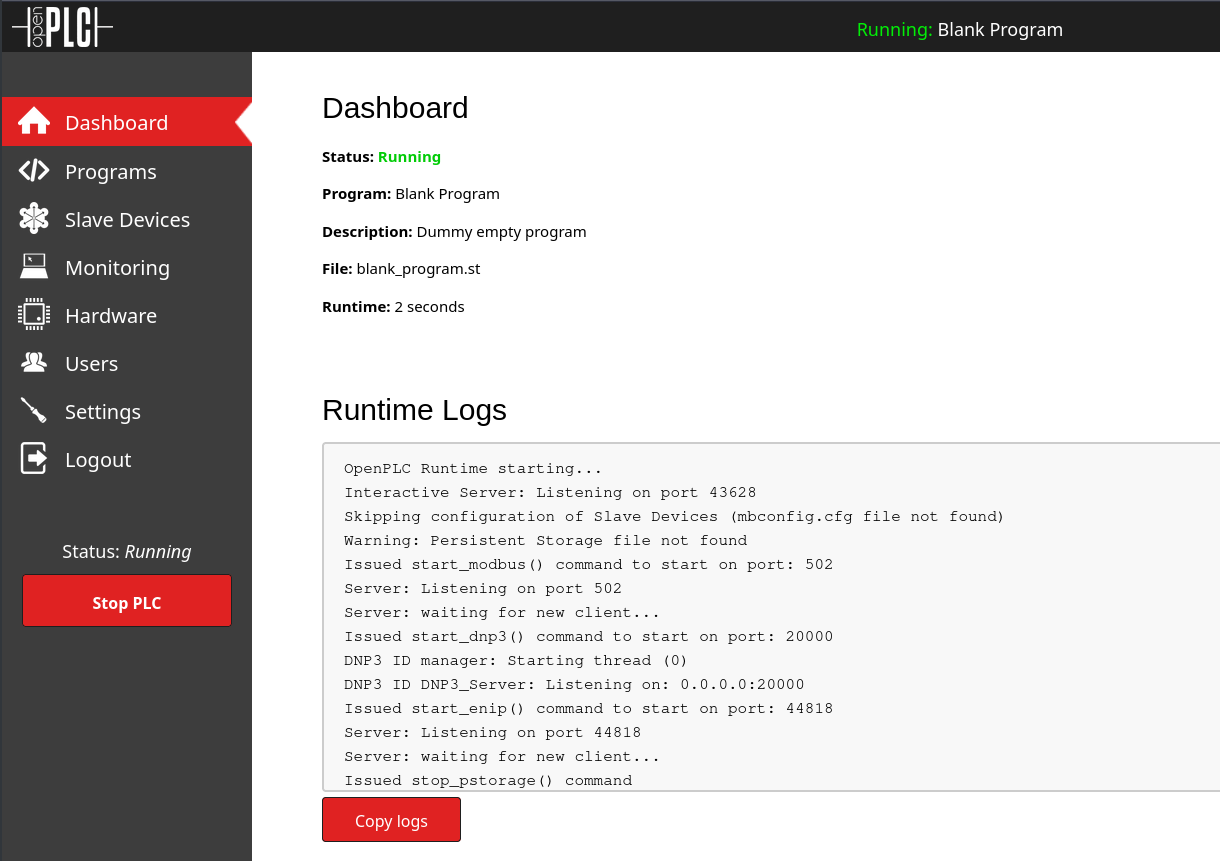Click the start_enip() port 44818 log line
The height and width of the screenshot is (861, 1220).
[x=589, y=708]
